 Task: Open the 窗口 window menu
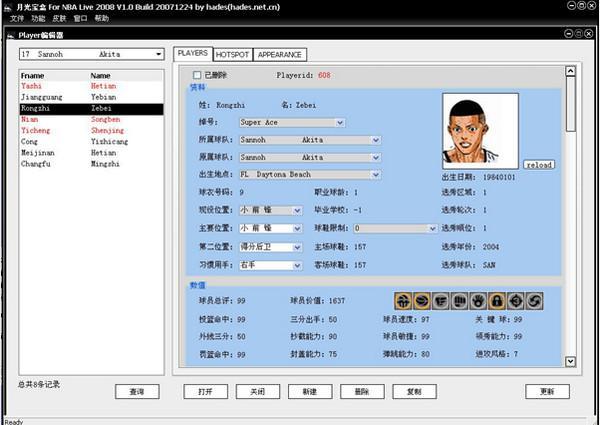pyautogui.click(x=80, y=18)
